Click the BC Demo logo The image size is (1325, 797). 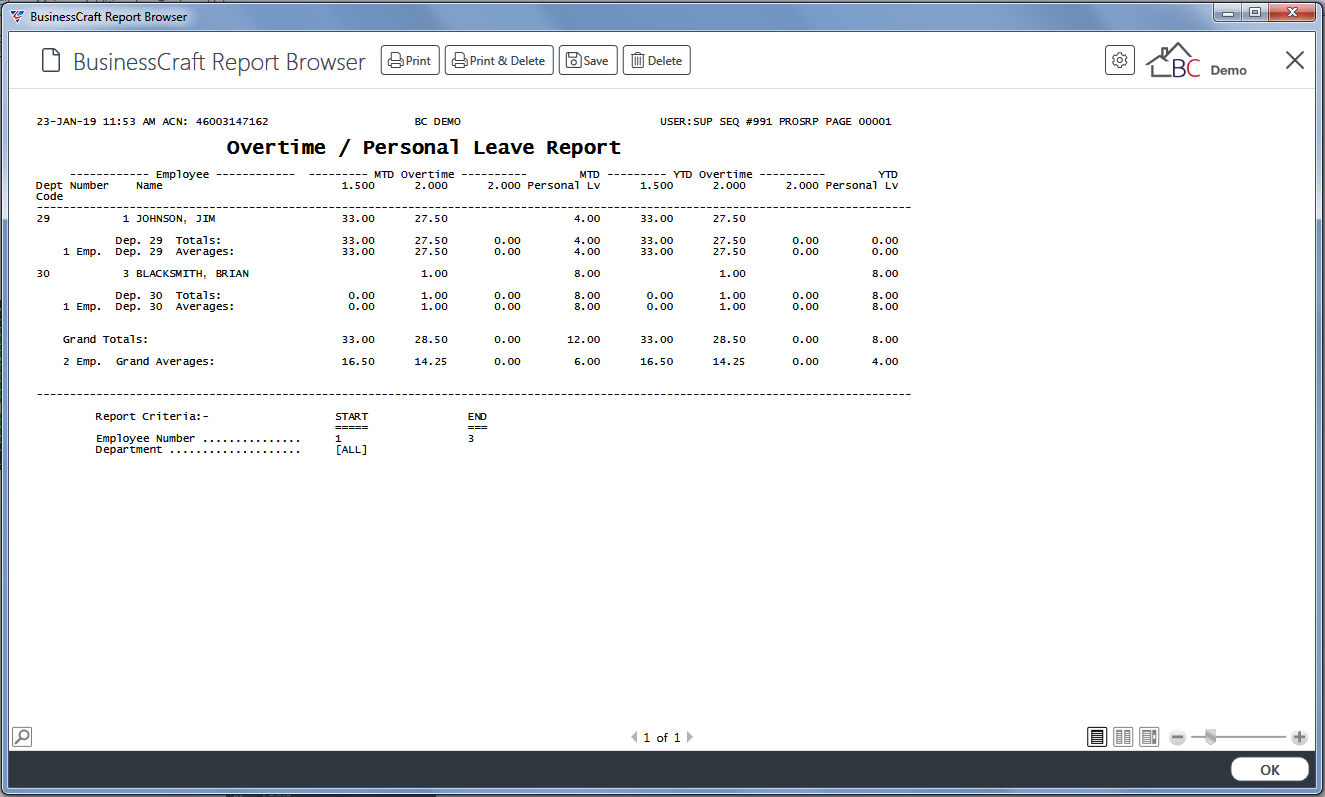pyautogui.click(x=1196, y=61)
